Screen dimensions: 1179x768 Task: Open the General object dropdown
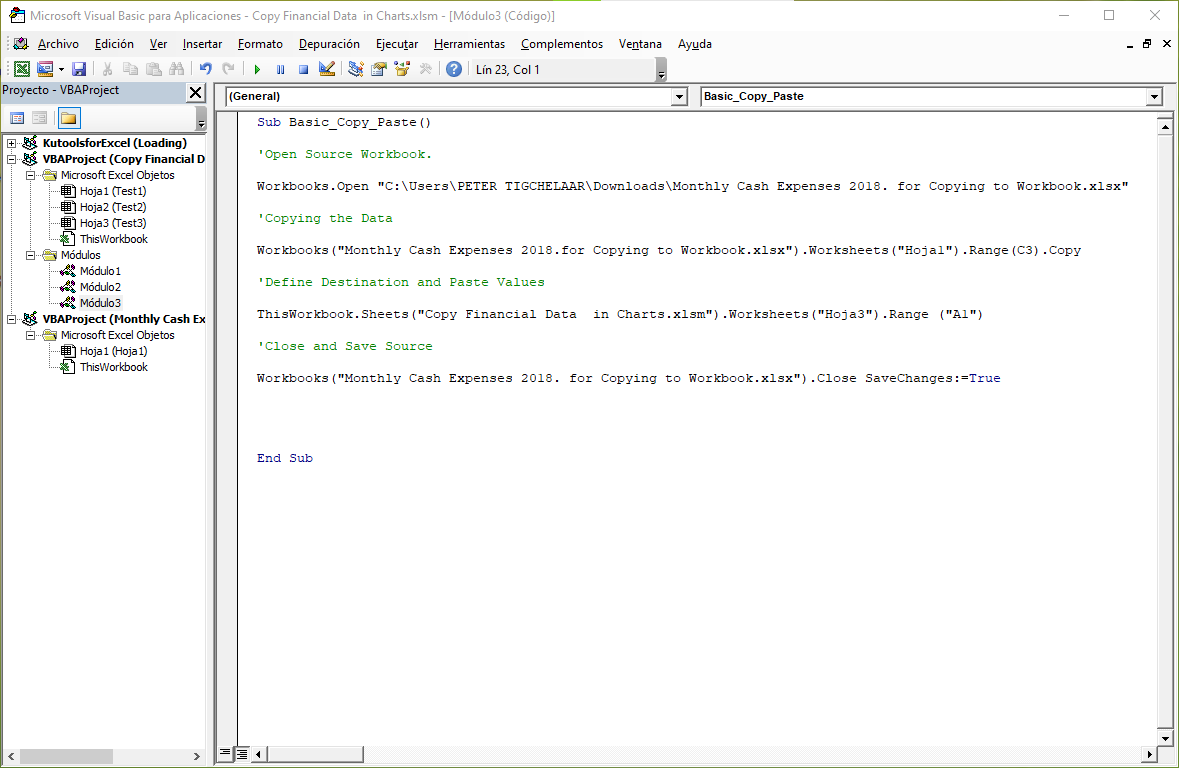pyautogui.click(x=679, y=96)
